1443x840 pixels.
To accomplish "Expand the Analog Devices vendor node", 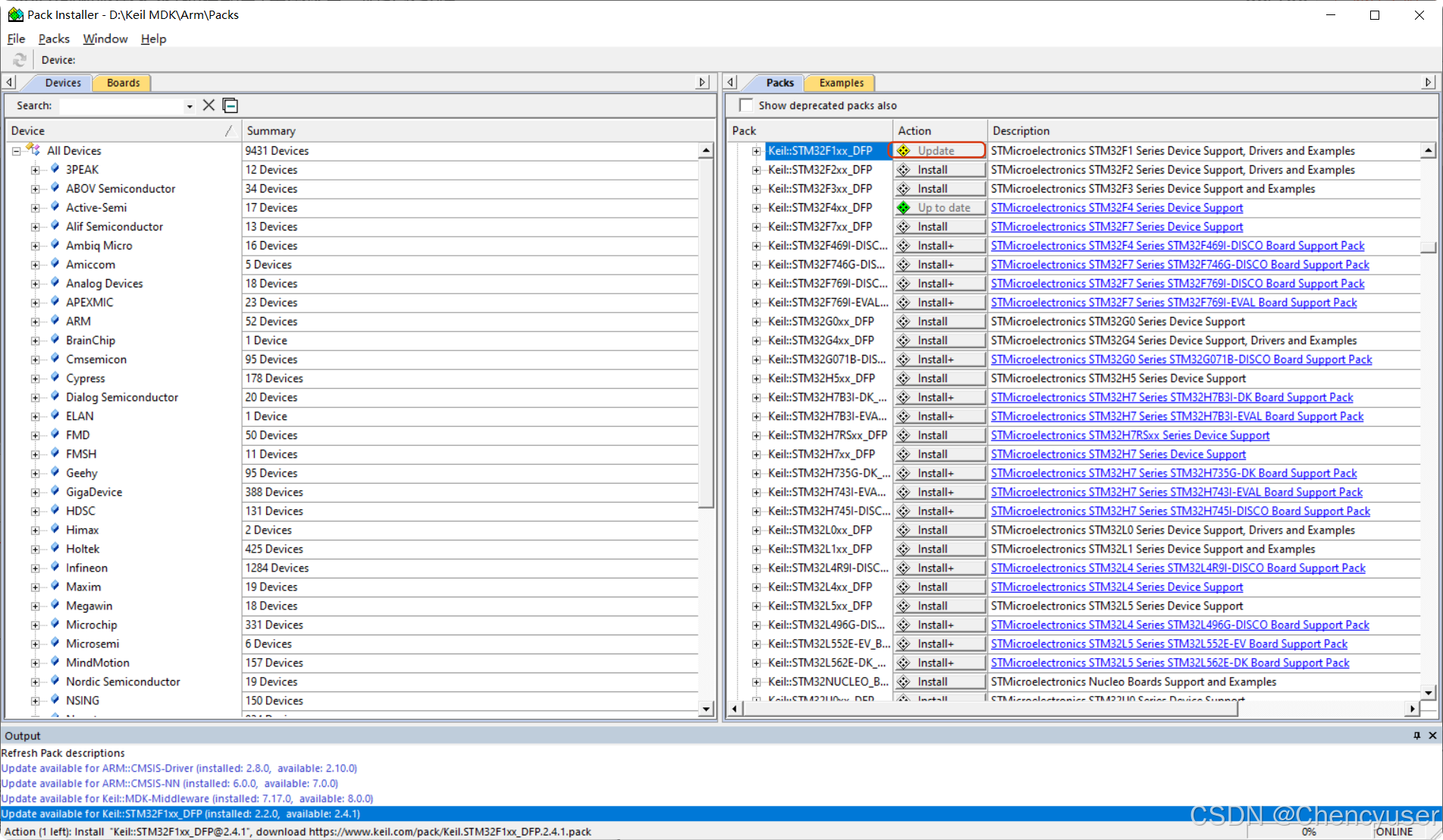I will pyautogui.click(x=35, y=284).
